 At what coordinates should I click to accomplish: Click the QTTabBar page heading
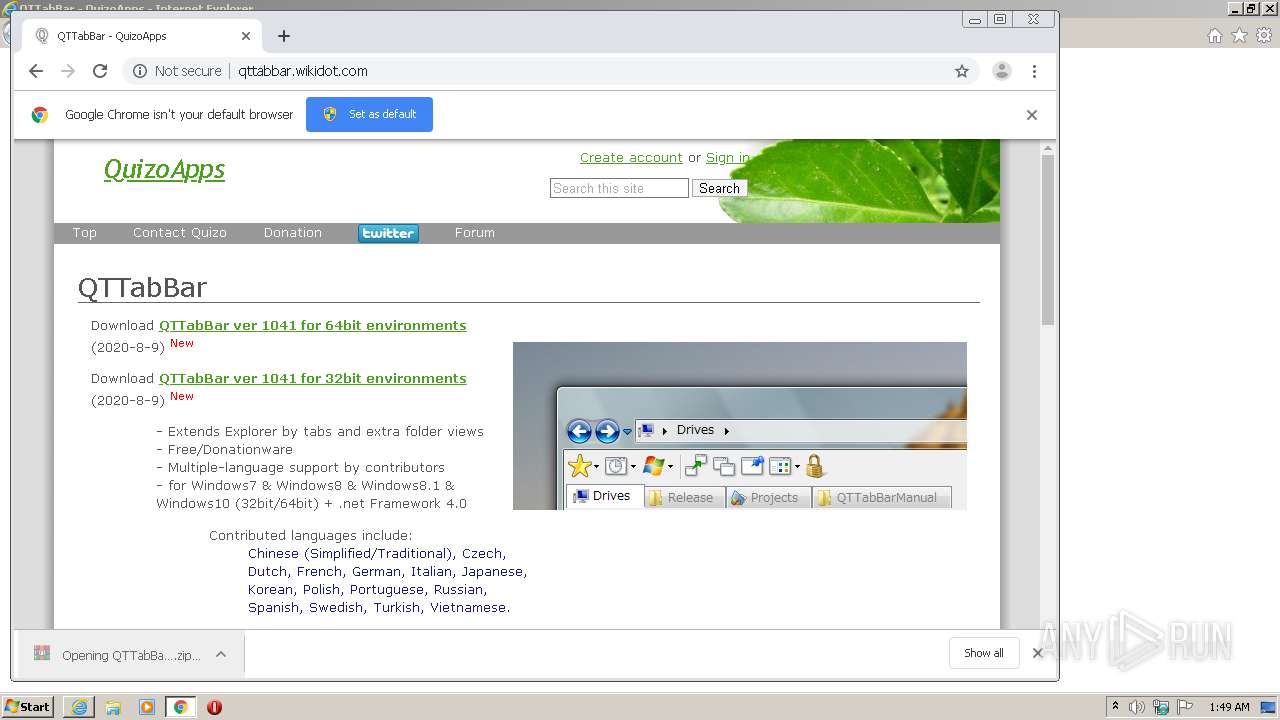click(142, 288)
